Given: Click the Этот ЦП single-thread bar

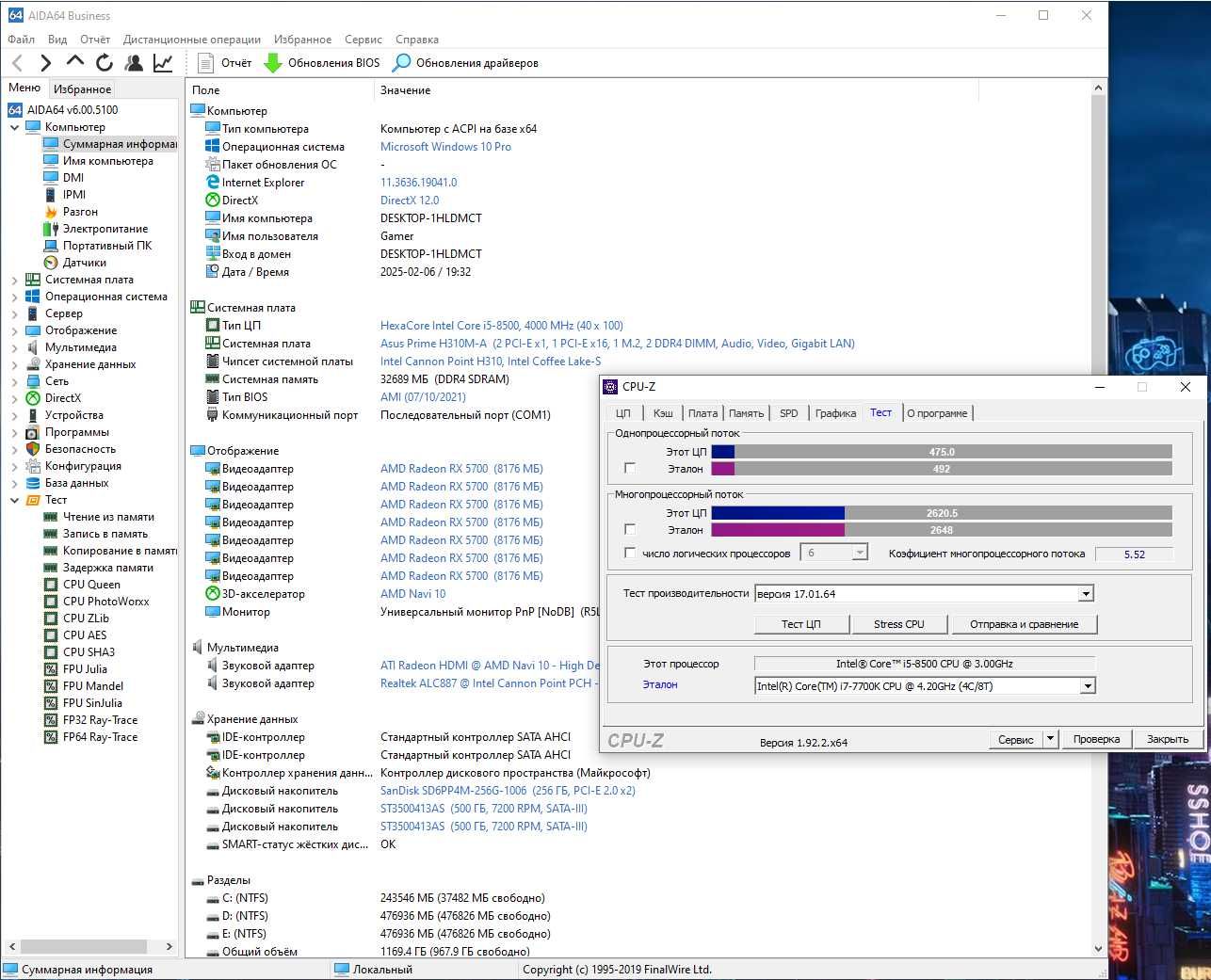Looking at the screenshot, I should click(942, 452).
